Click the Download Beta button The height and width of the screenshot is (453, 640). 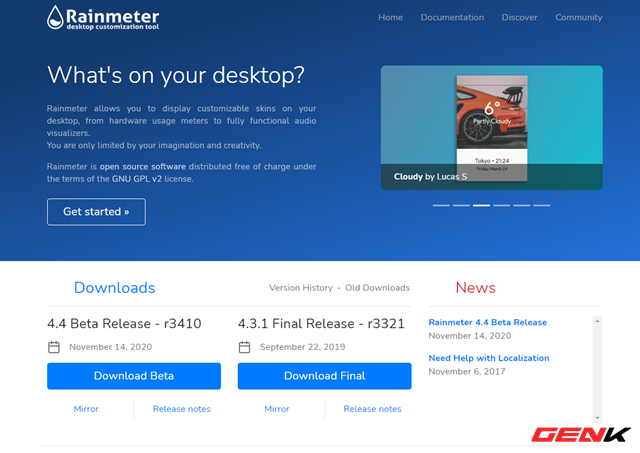[134, 376]
